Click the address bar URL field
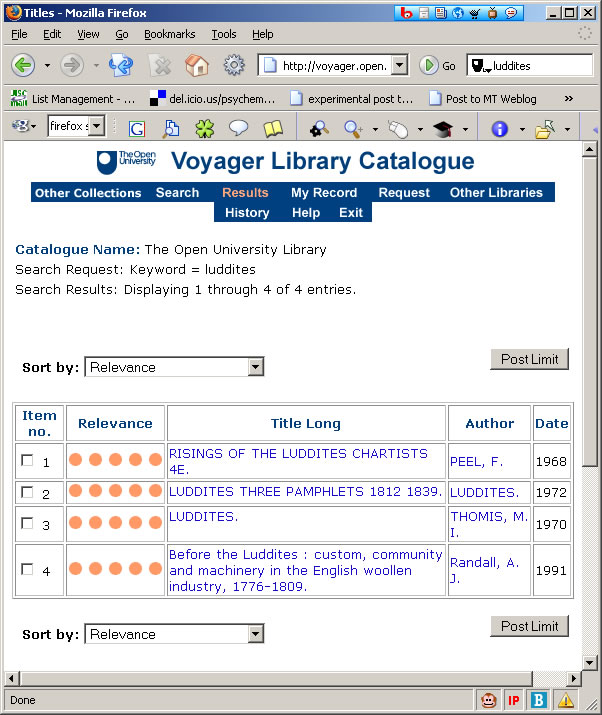 click(335, 66)
